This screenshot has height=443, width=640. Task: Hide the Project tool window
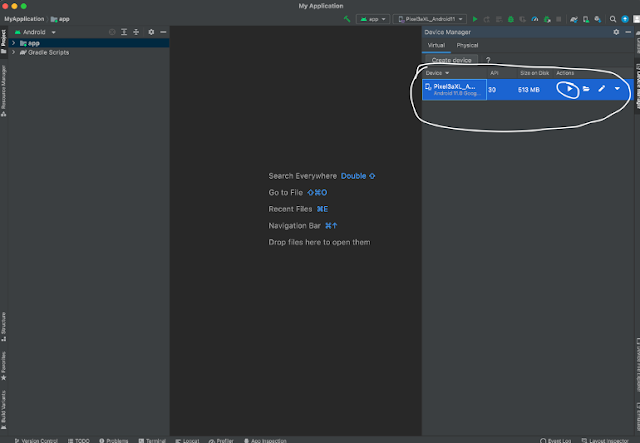(x=163, y=32)
